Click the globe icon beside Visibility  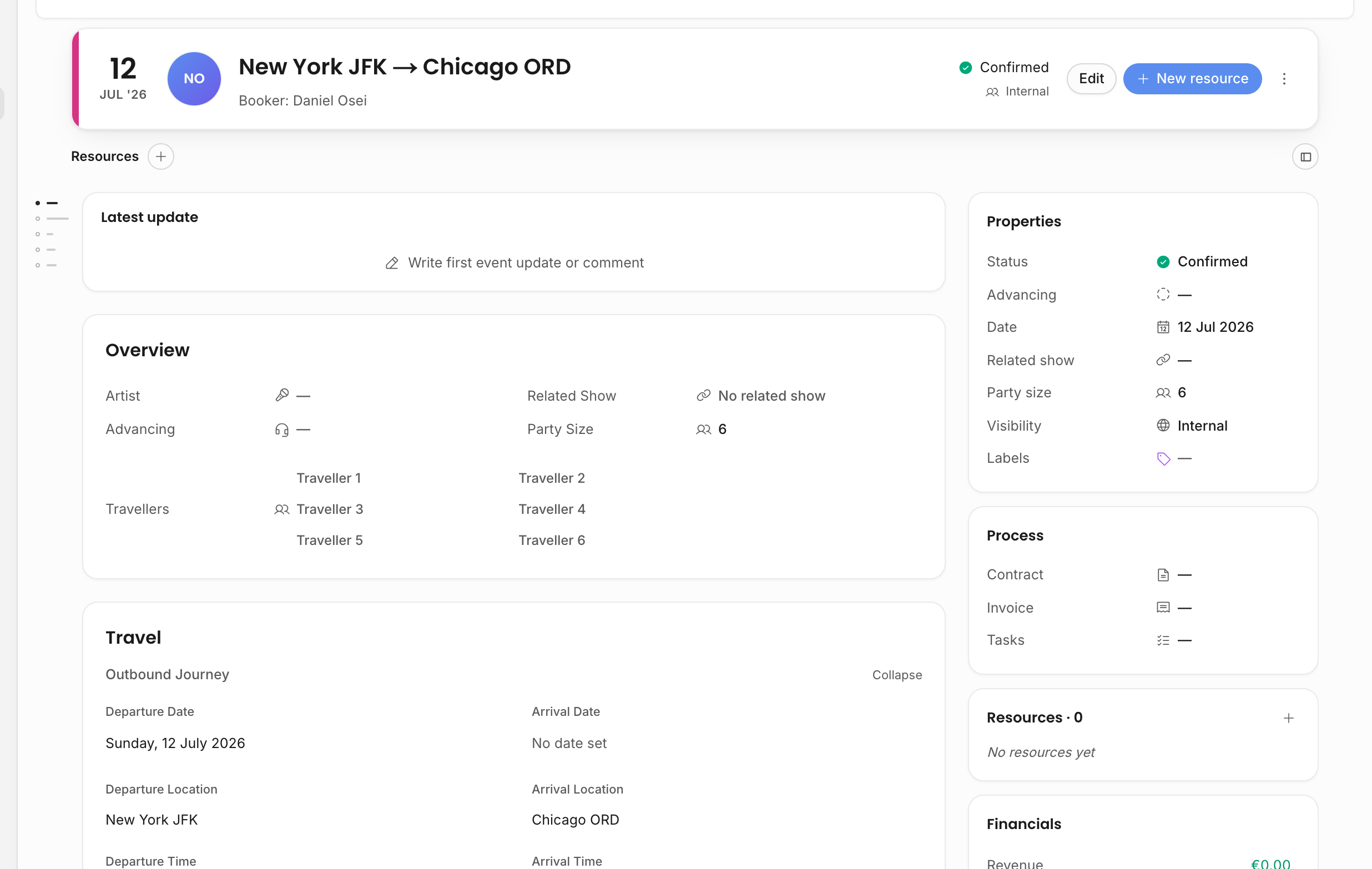coord(1163,426)
